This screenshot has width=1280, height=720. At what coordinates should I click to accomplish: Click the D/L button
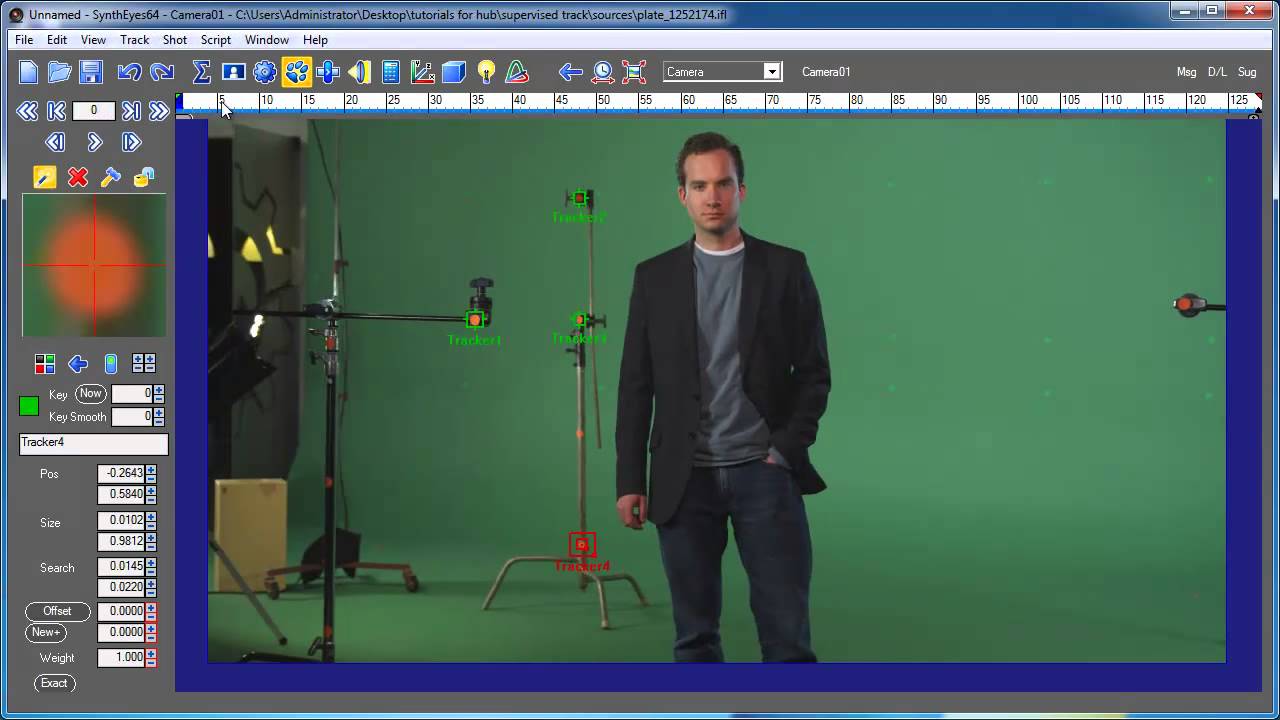1217,72
